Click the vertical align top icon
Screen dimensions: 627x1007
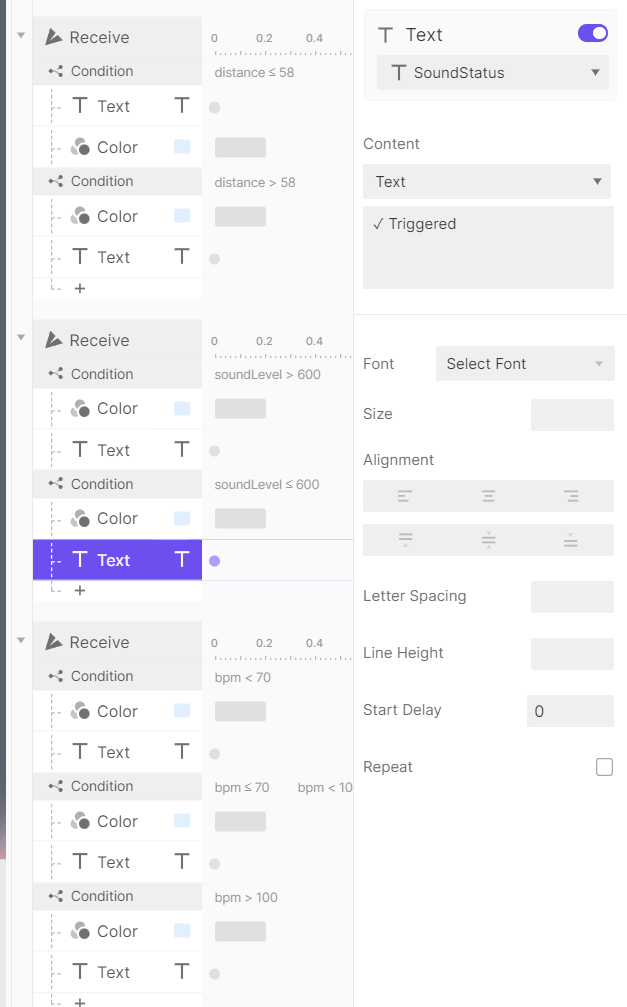click(405, 540)
